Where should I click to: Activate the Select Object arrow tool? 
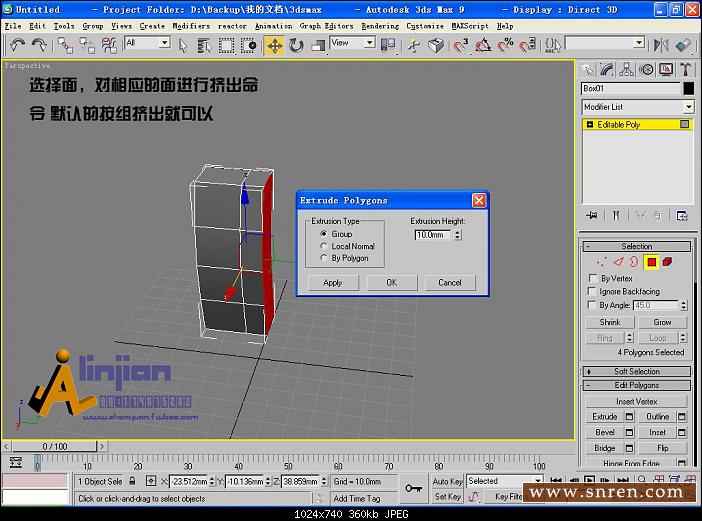tap(182, 45)
